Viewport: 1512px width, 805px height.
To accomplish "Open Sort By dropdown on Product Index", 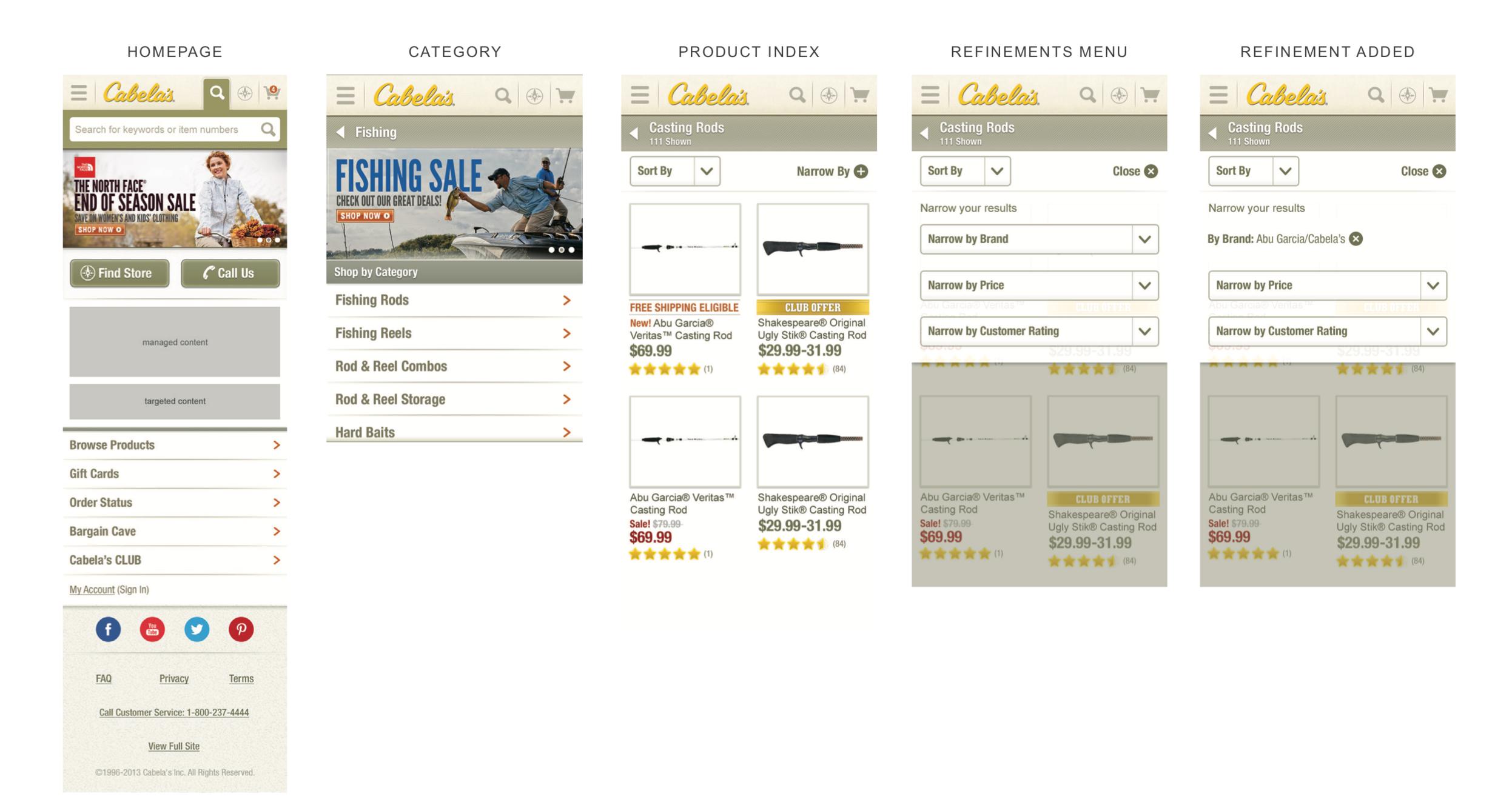I will pos(674,171).
